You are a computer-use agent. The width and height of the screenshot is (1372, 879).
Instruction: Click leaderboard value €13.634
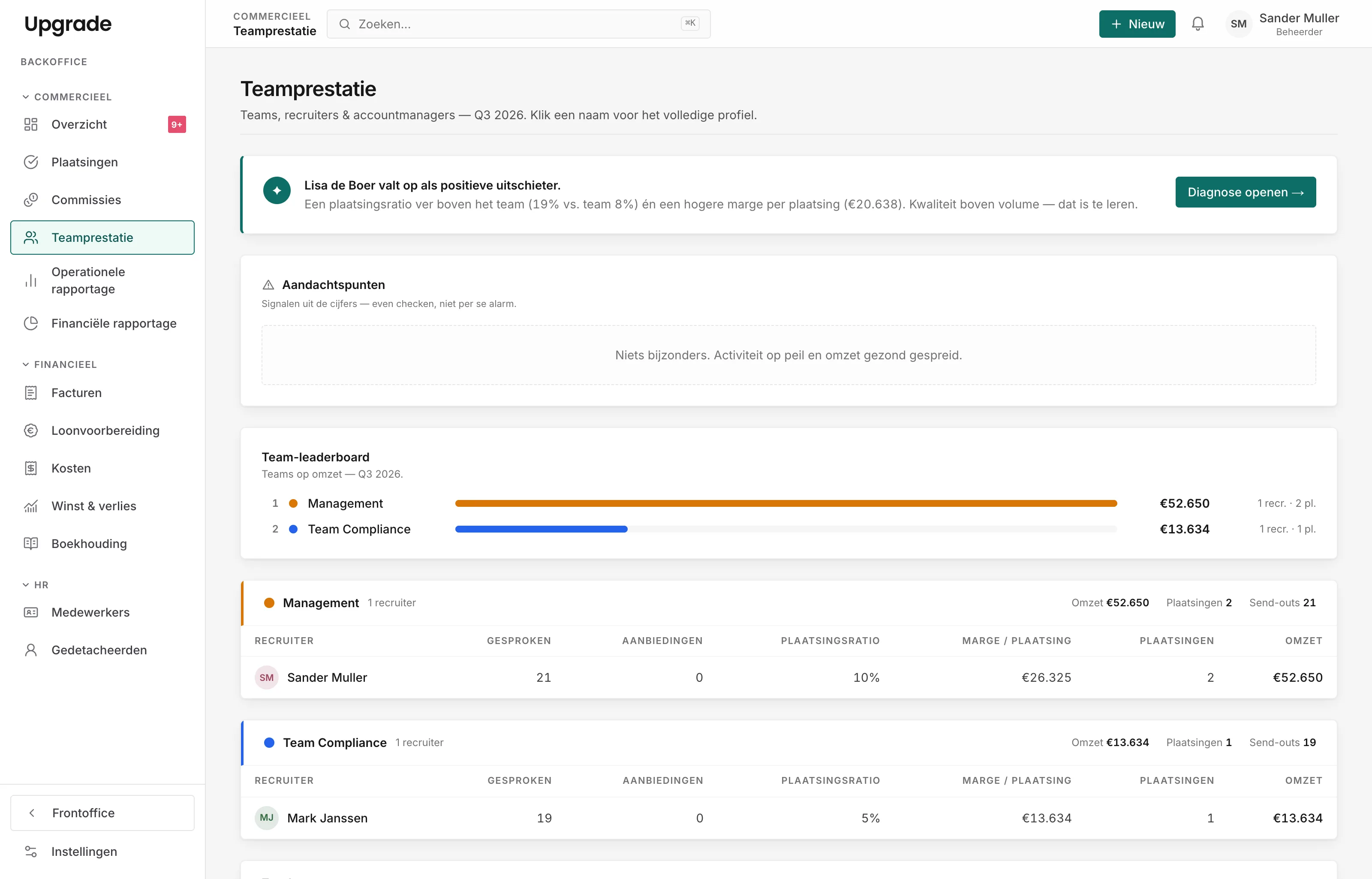click(x=1184, y=529)
